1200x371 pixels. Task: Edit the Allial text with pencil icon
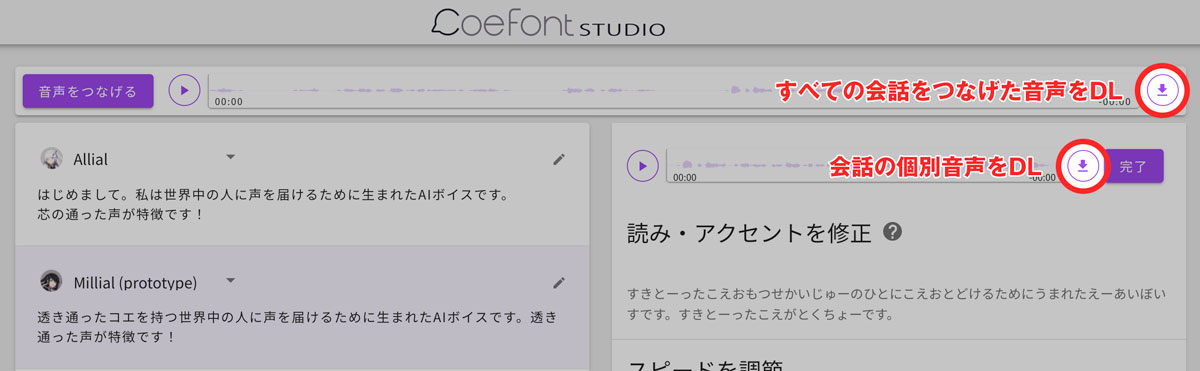(x=559, y=159)
